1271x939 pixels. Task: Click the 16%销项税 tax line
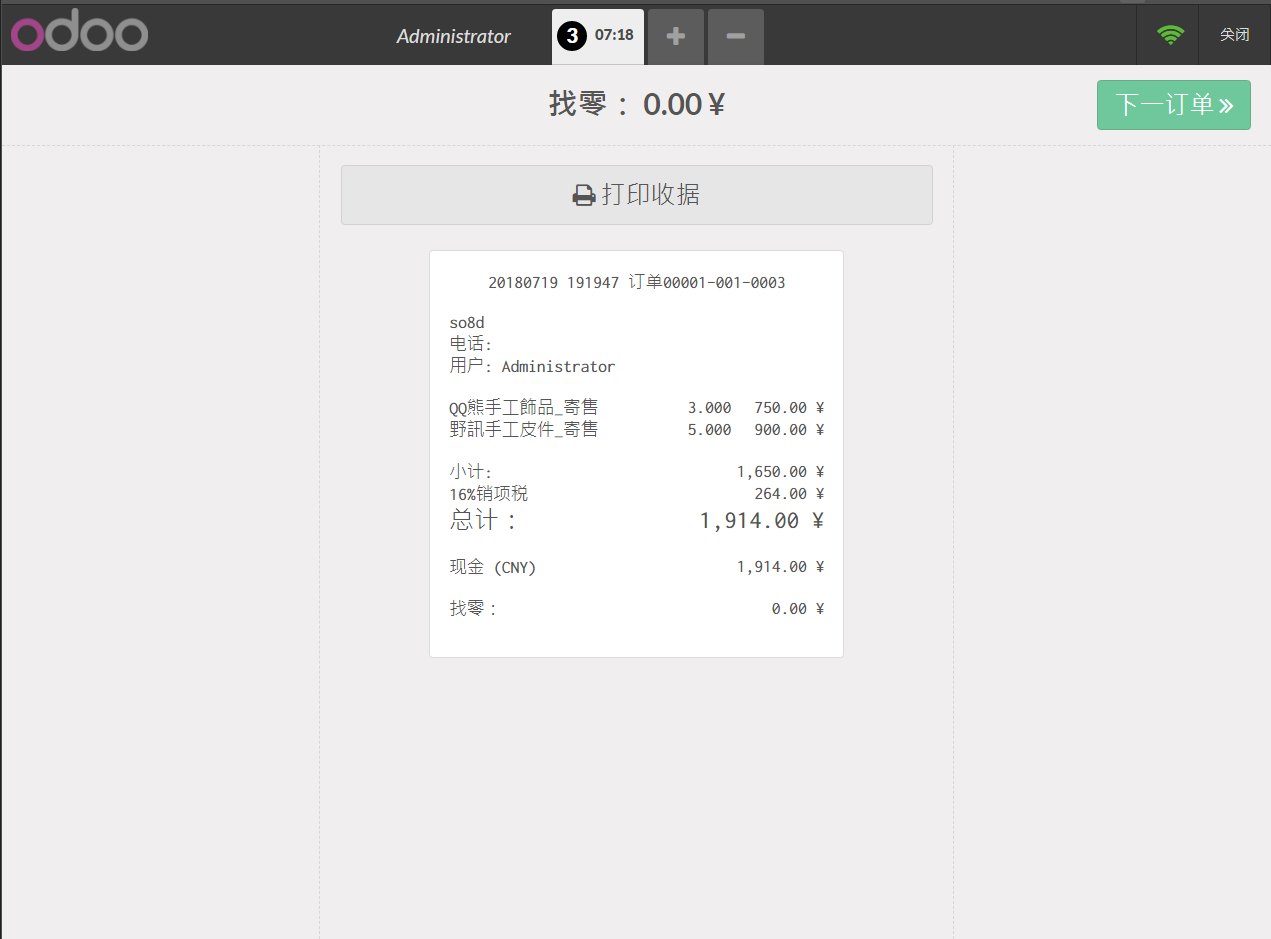pos(637,494)
